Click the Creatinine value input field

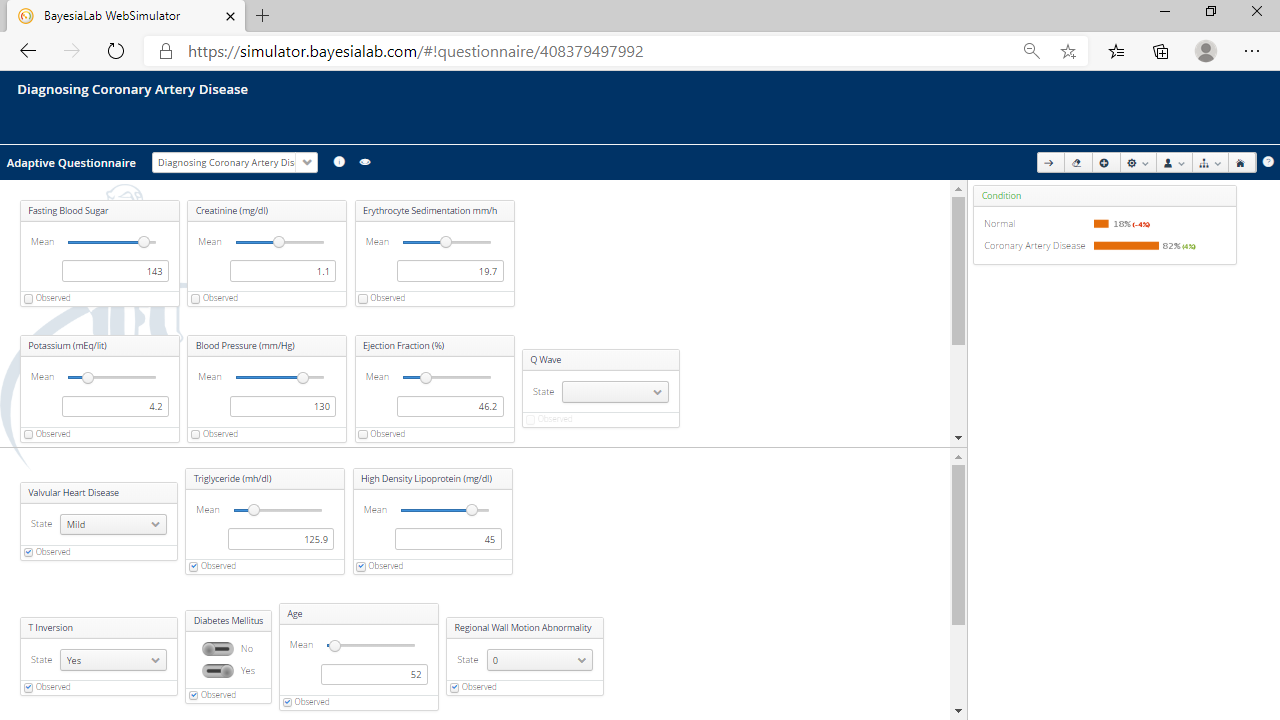[x=282, y=271]
